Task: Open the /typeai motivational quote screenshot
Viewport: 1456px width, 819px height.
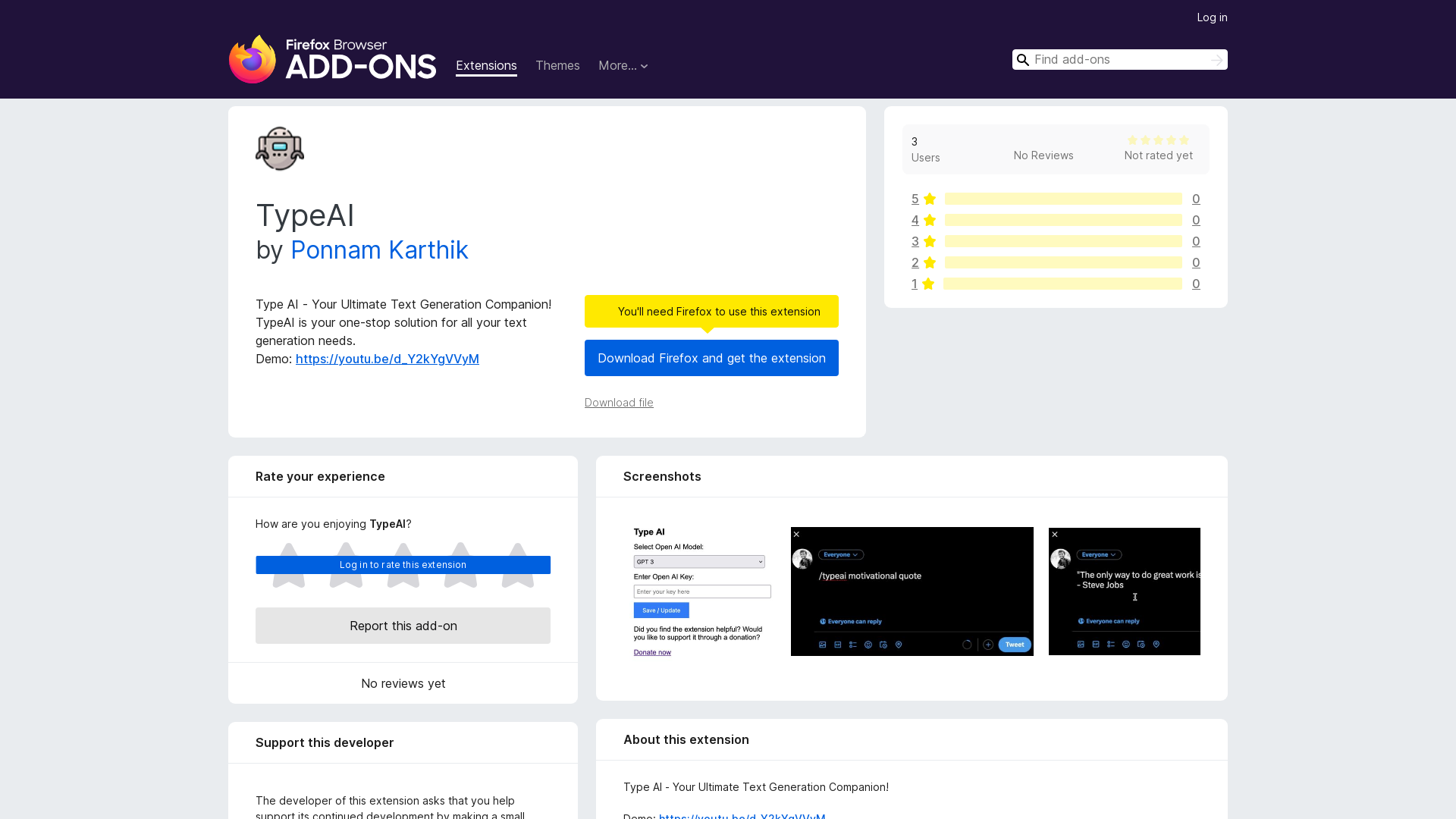Action: 912,591
